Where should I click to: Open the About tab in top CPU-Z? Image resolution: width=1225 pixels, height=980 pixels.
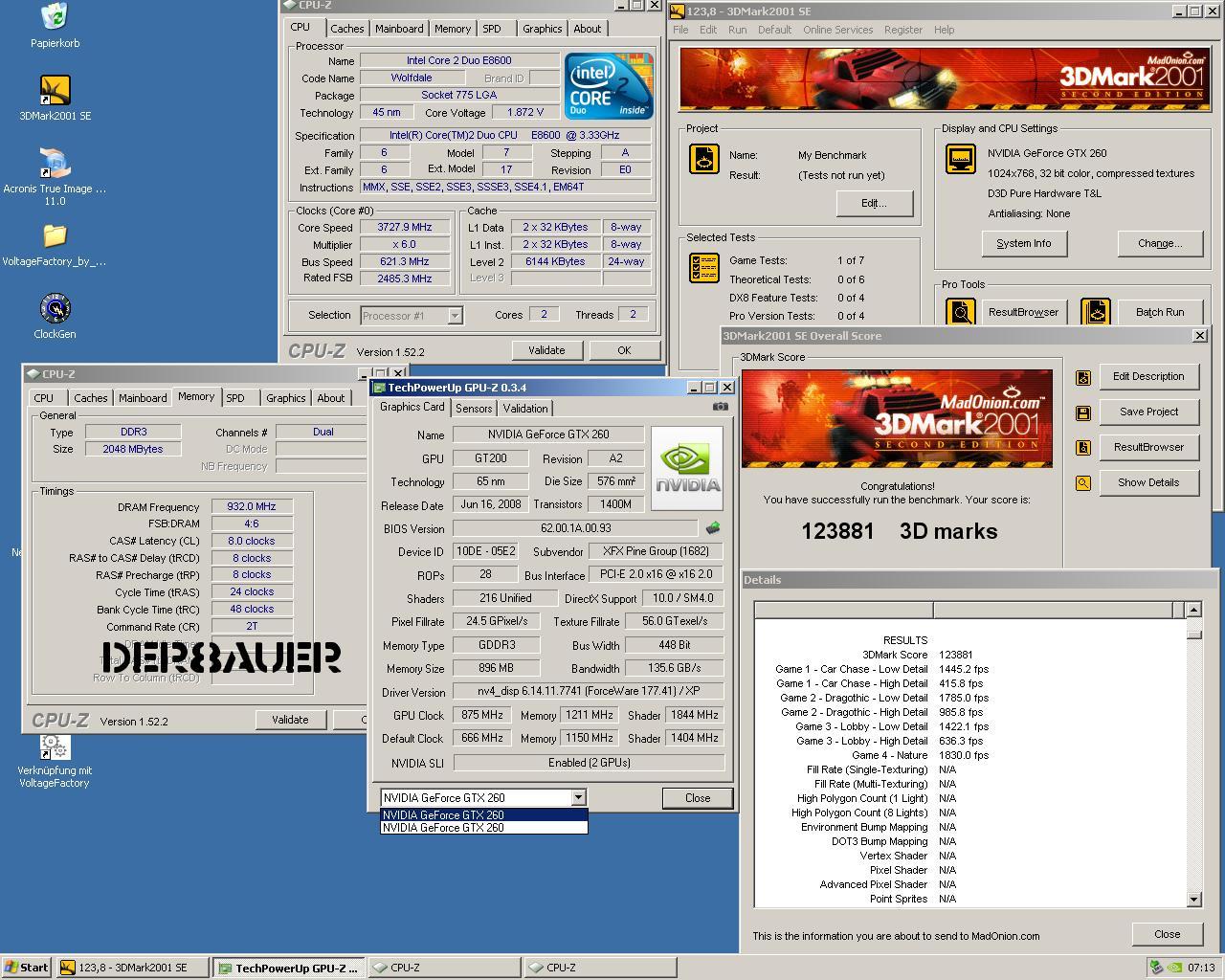coord(587,29)
